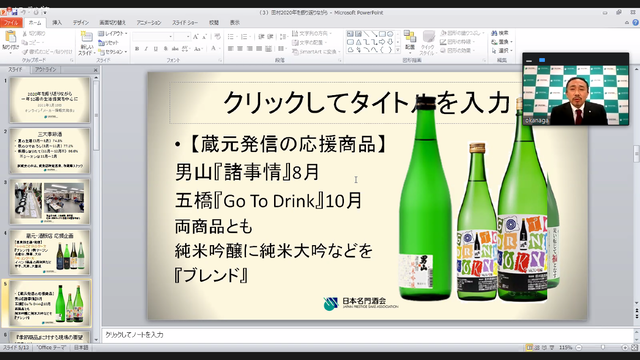
Task: Toggle Justify text alignment
Action: [259, 49]
